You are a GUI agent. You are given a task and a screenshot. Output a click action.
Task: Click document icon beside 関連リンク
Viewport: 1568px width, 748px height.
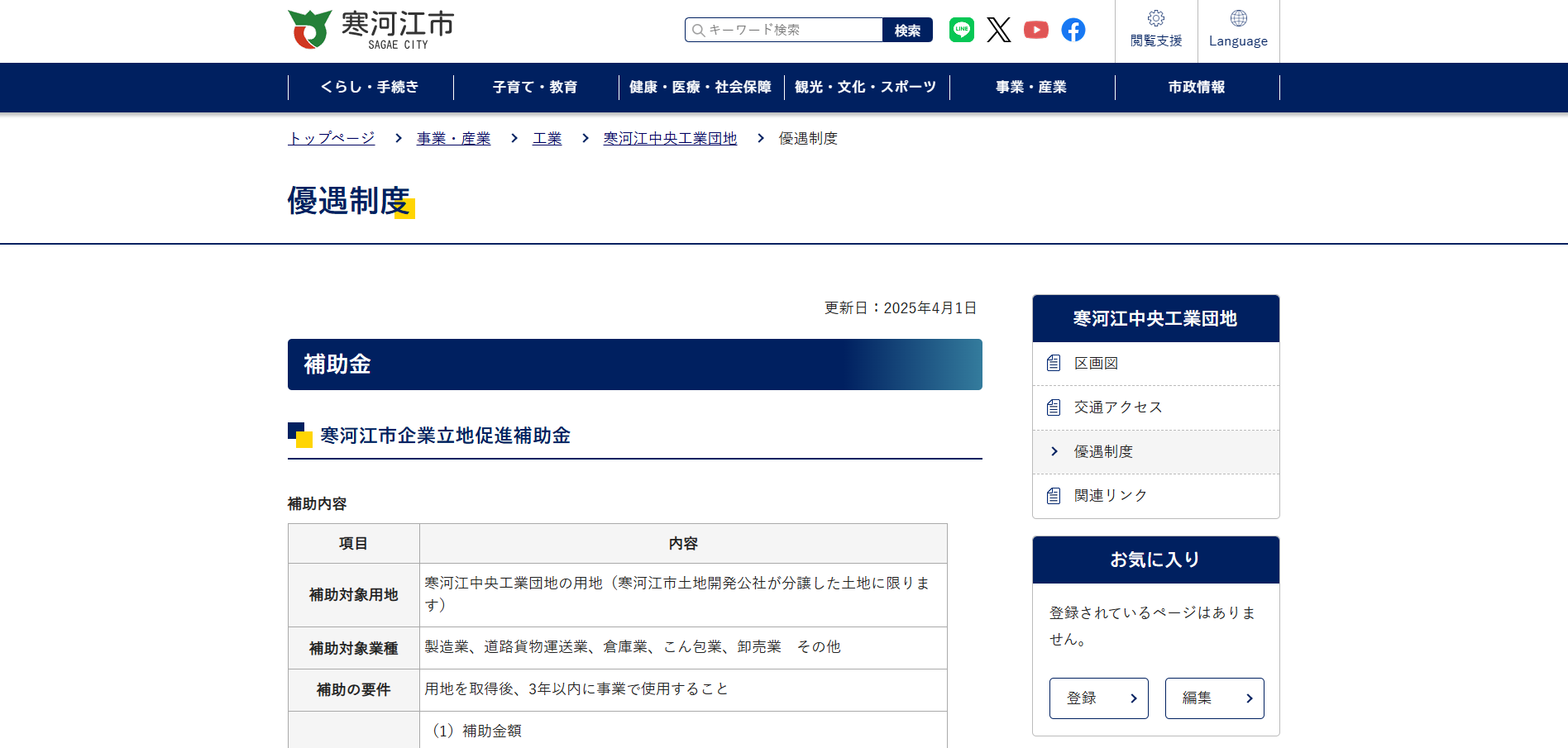[1054, 496]
